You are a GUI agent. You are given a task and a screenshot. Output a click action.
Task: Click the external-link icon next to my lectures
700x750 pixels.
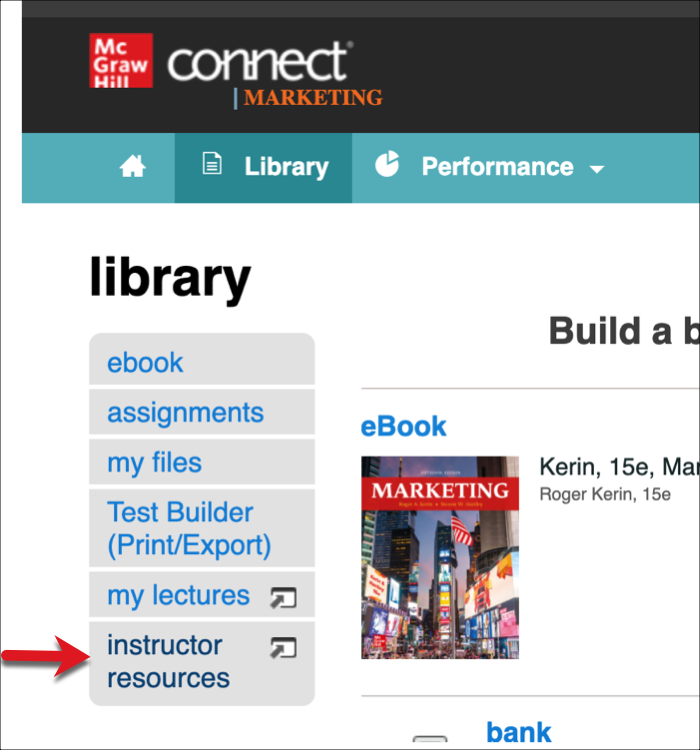(x=283, y=598)
